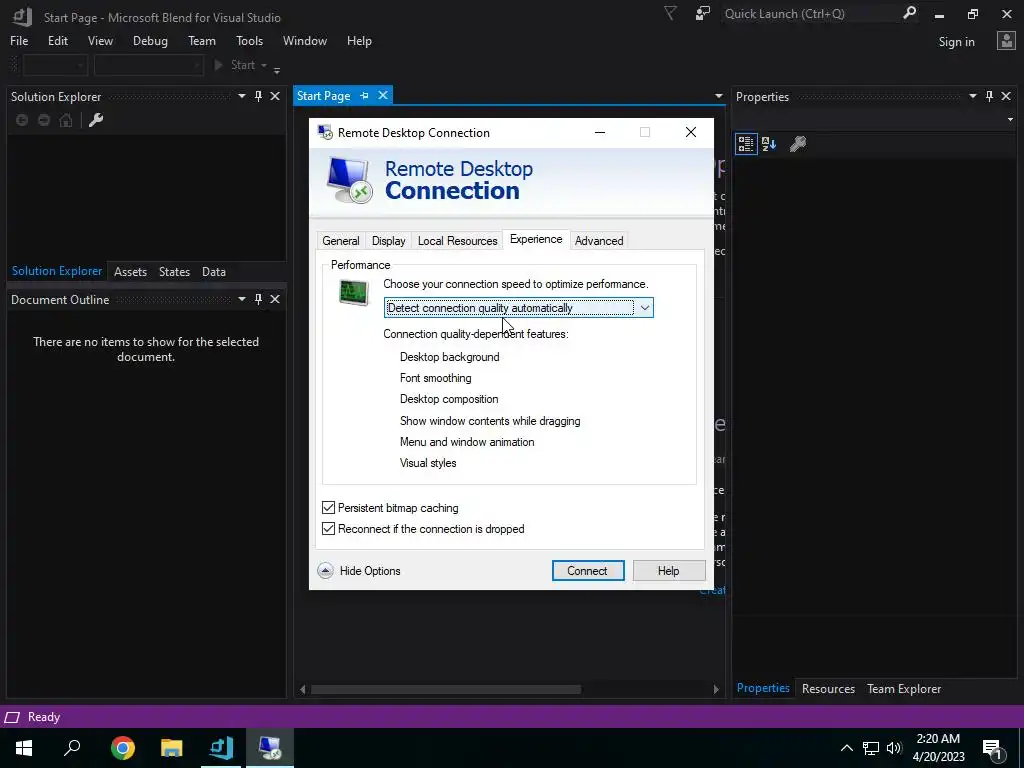Close the Document Outline panel
This screenshot has height=768, width=1024.
click(x=275, y=299)
